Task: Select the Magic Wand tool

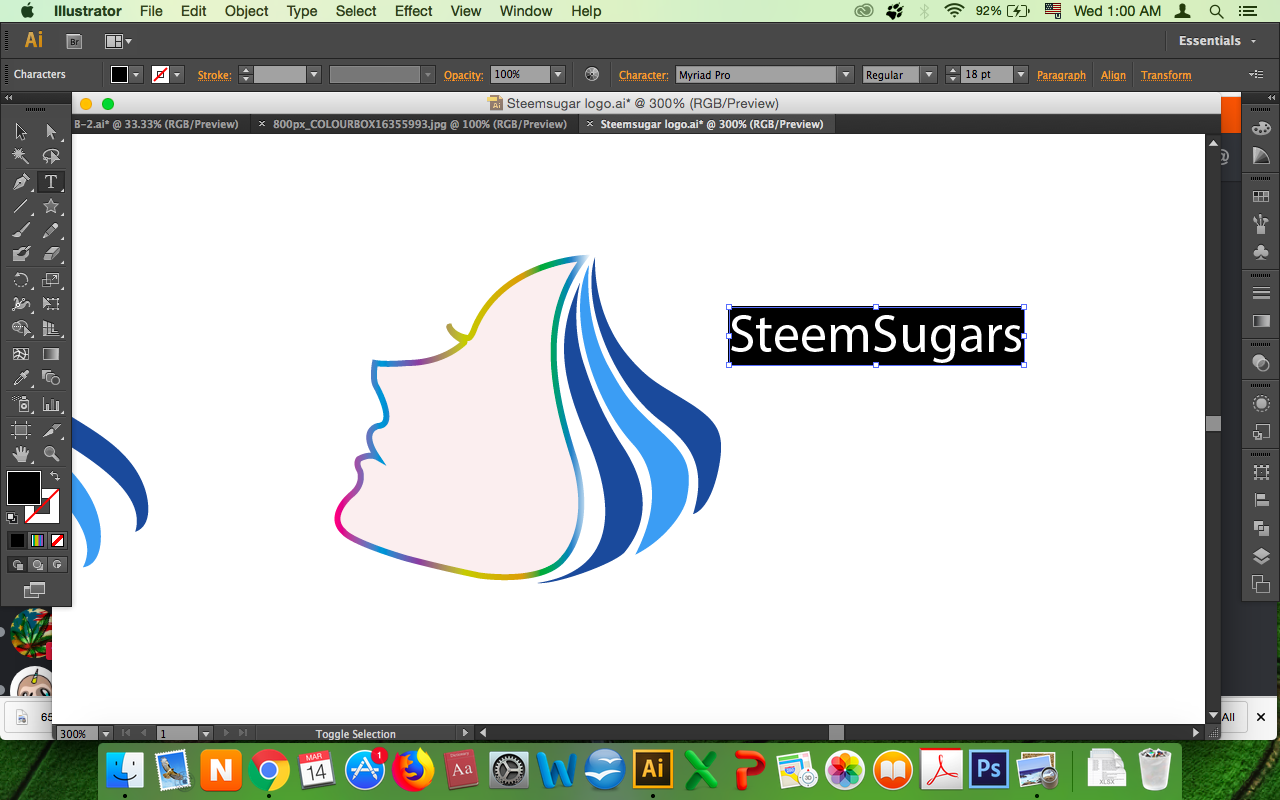Action: (21, 157)
